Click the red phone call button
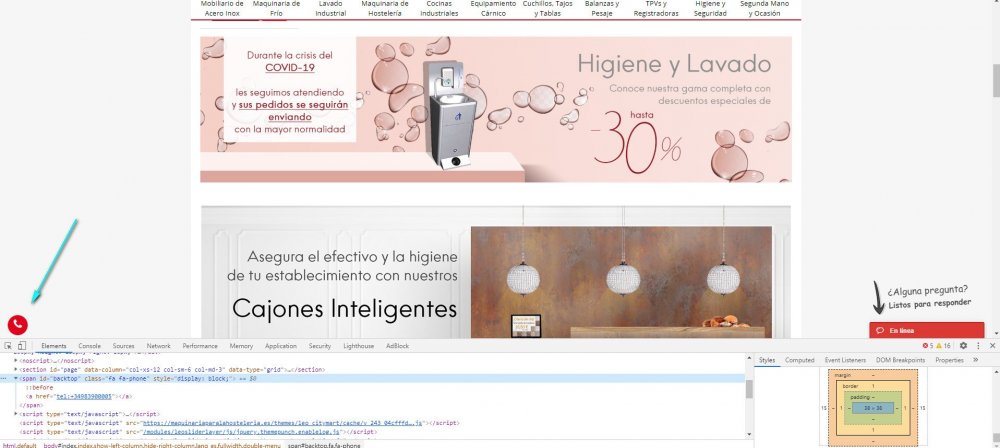The image size is (1000, 448). click(18, 325)
